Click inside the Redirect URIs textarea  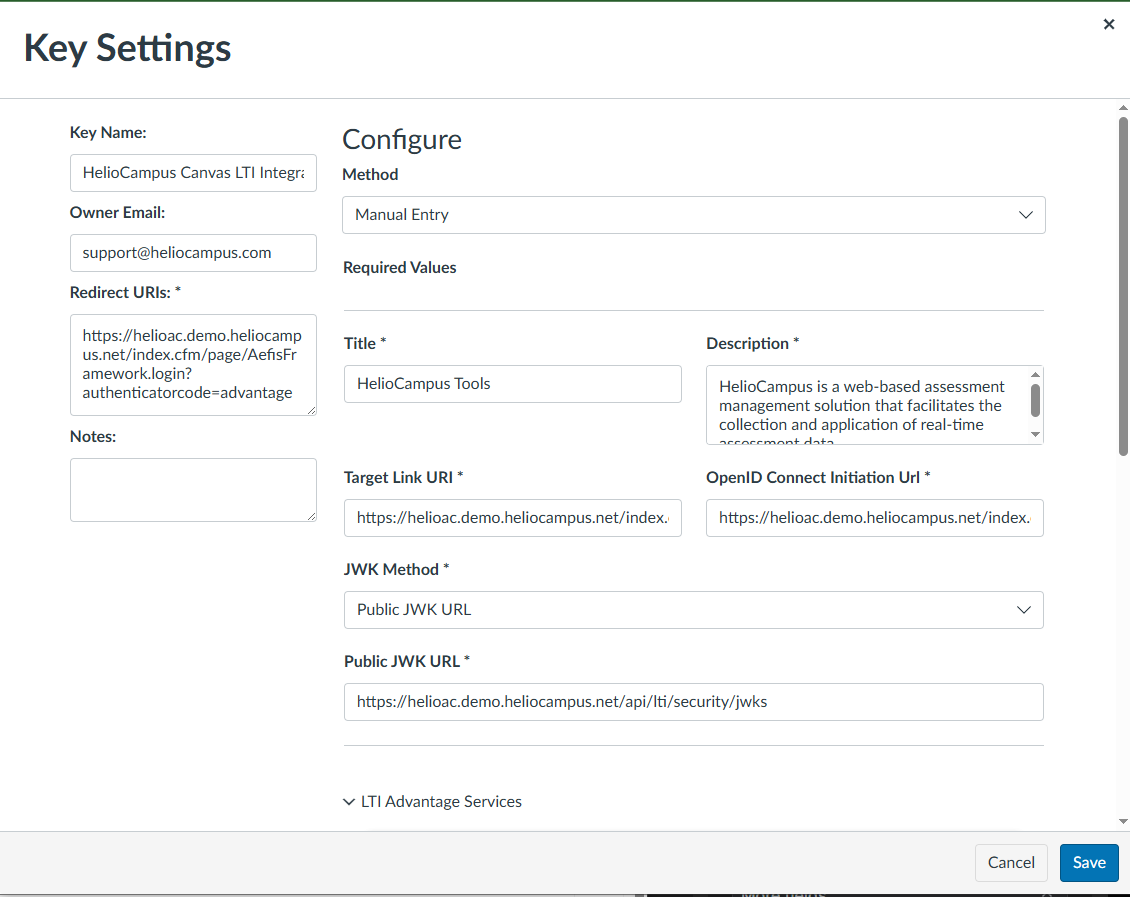tap(193, 364)
